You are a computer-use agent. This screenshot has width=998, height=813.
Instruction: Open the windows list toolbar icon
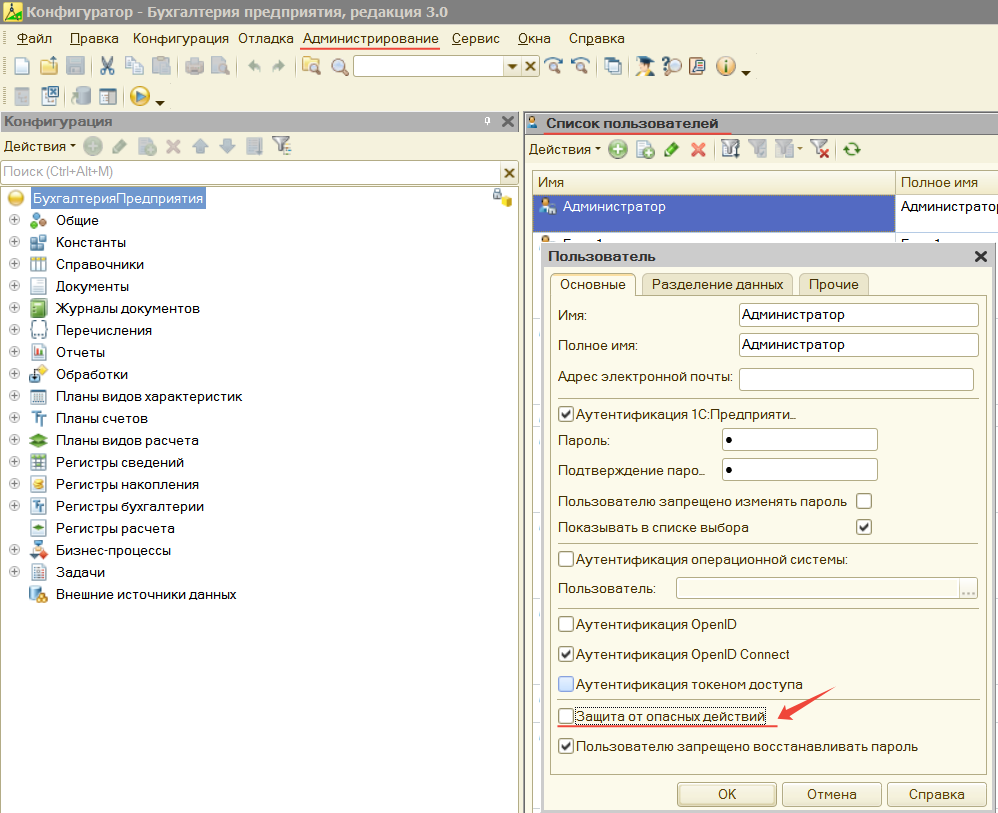(613, 66)
